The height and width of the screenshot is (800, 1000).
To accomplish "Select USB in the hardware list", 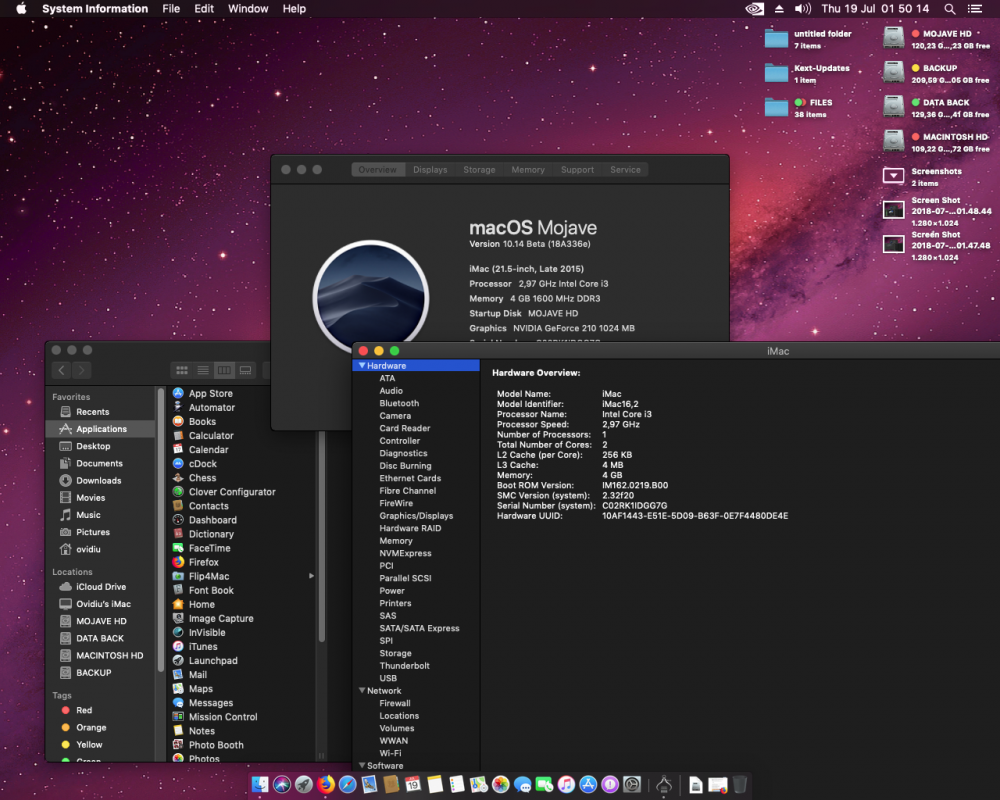I will (388, 678).
